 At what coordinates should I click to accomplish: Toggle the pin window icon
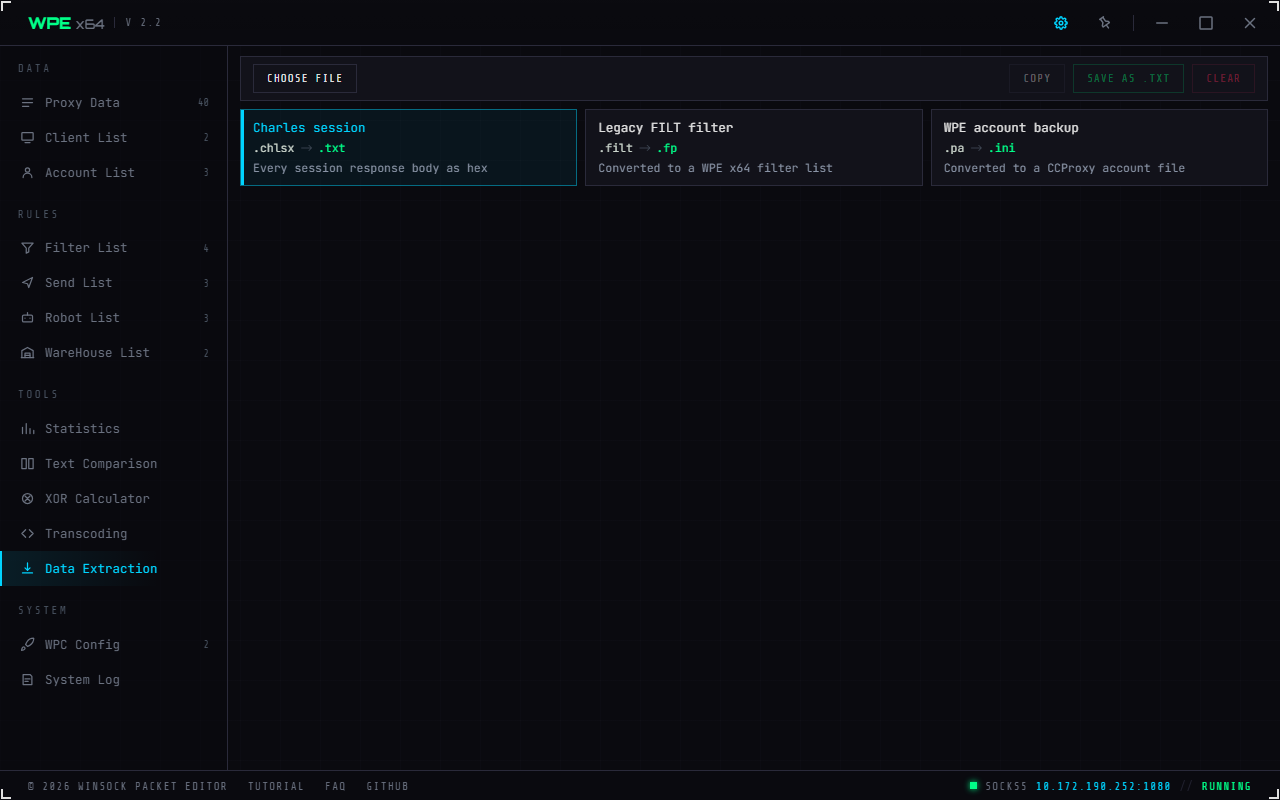1105,23
